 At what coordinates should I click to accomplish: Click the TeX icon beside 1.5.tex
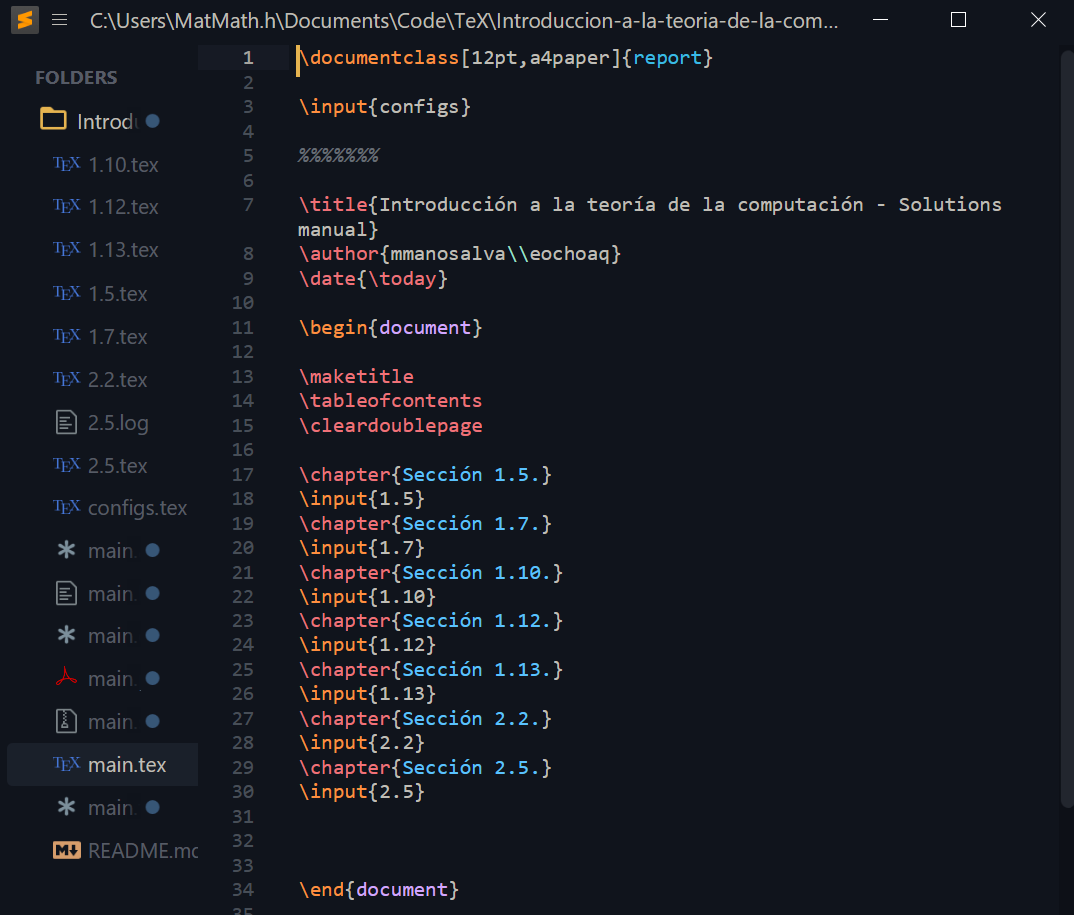[x=66, y=293]
